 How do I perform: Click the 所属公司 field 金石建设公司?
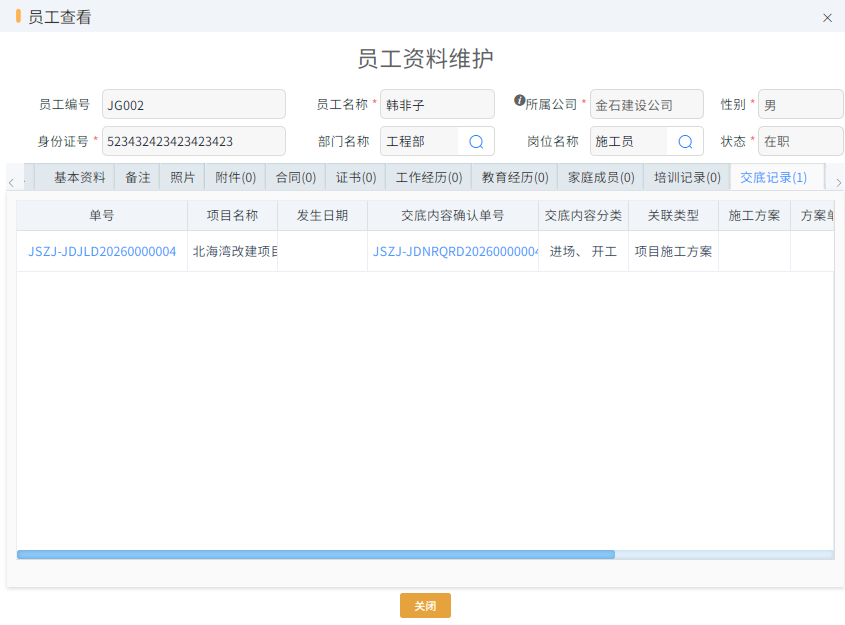[647, 105]
